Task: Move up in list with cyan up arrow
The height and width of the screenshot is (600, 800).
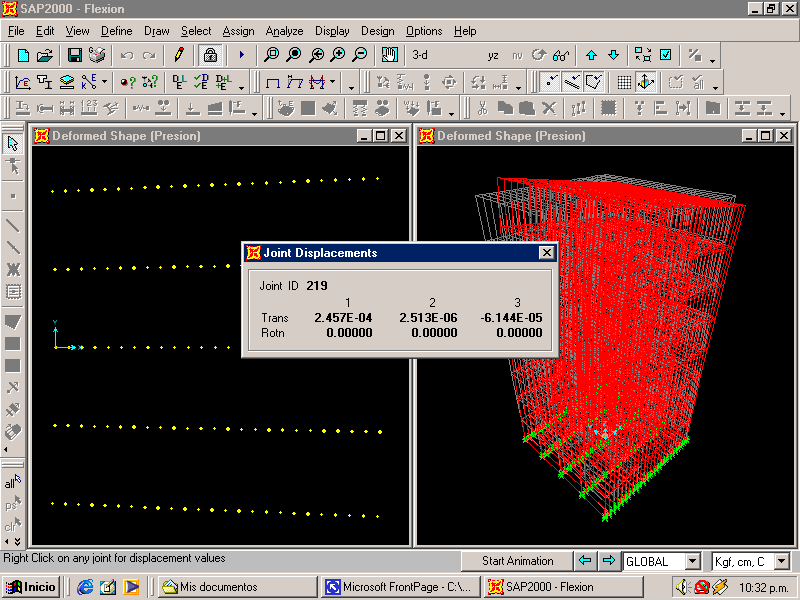Action: click(x=591, y=55)
